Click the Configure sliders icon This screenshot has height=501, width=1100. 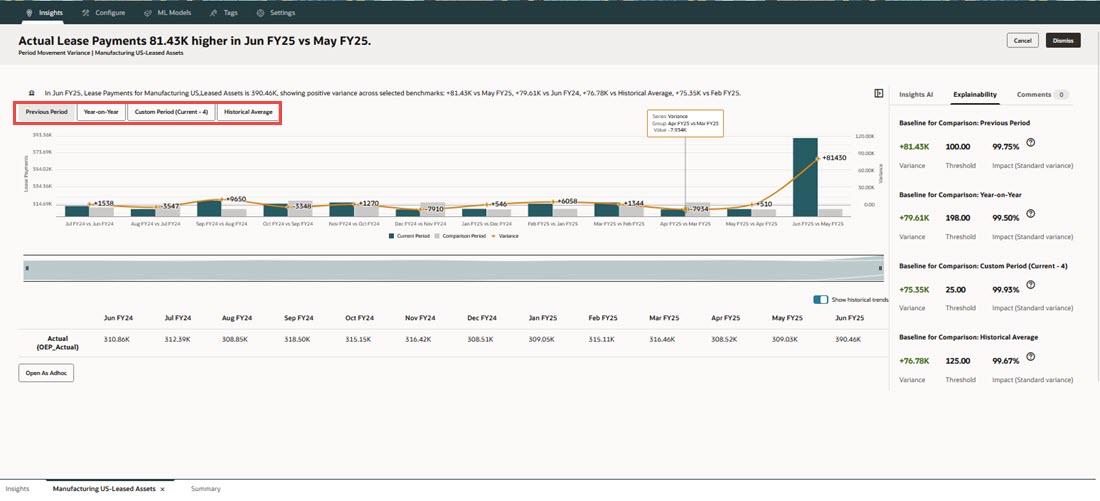pyautogui.click(x=85, y=13)
